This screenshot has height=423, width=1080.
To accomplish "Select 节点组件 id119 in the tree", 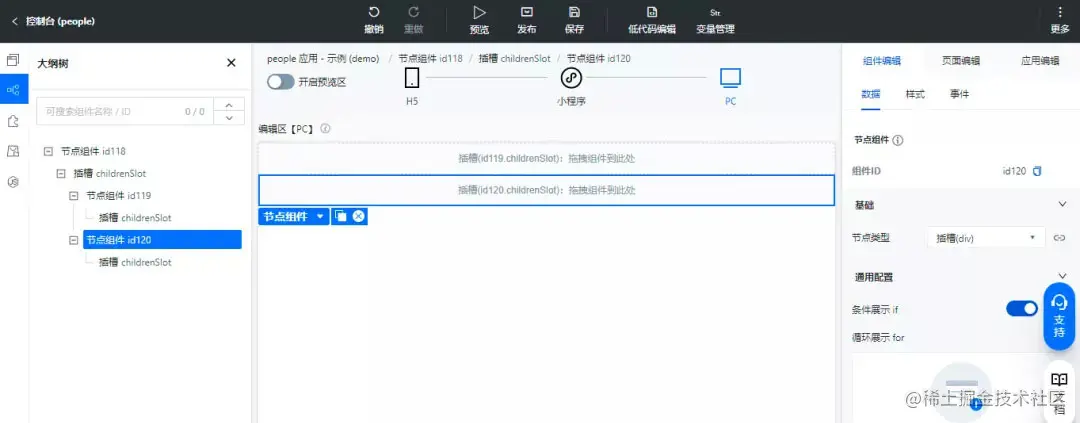I will 118,196.
